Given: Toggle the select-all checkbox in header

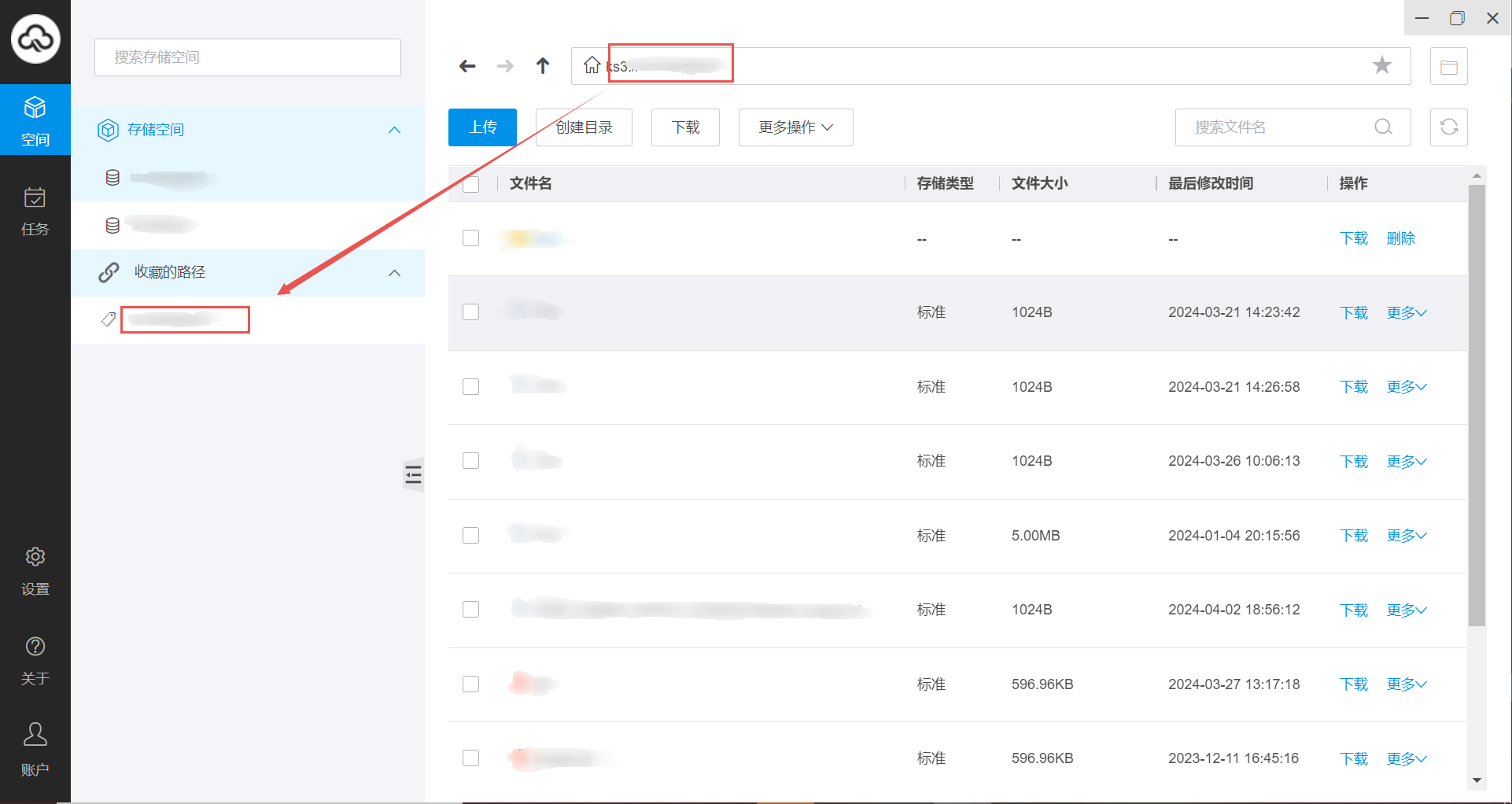Looking at the screenshot, I should pos(471,184).
